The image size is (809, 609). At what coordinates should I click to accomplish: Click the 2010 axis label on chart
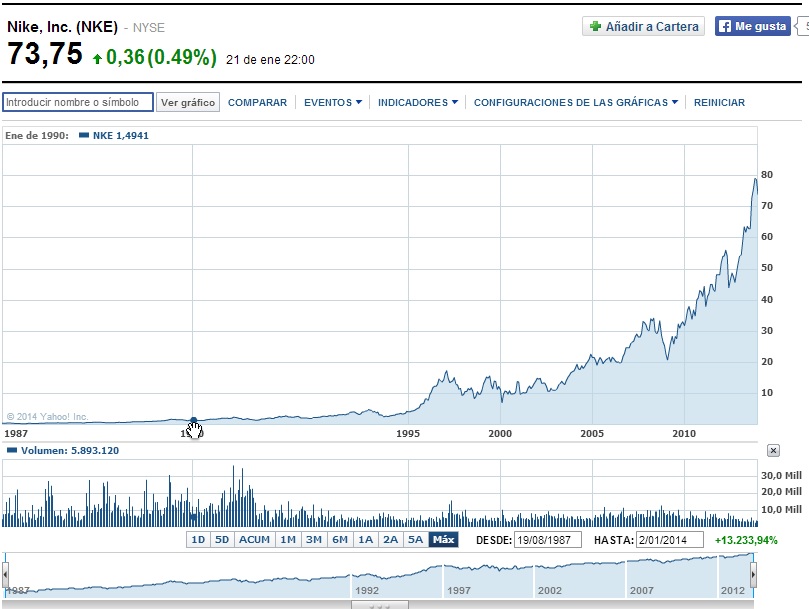tap(684, 434)
